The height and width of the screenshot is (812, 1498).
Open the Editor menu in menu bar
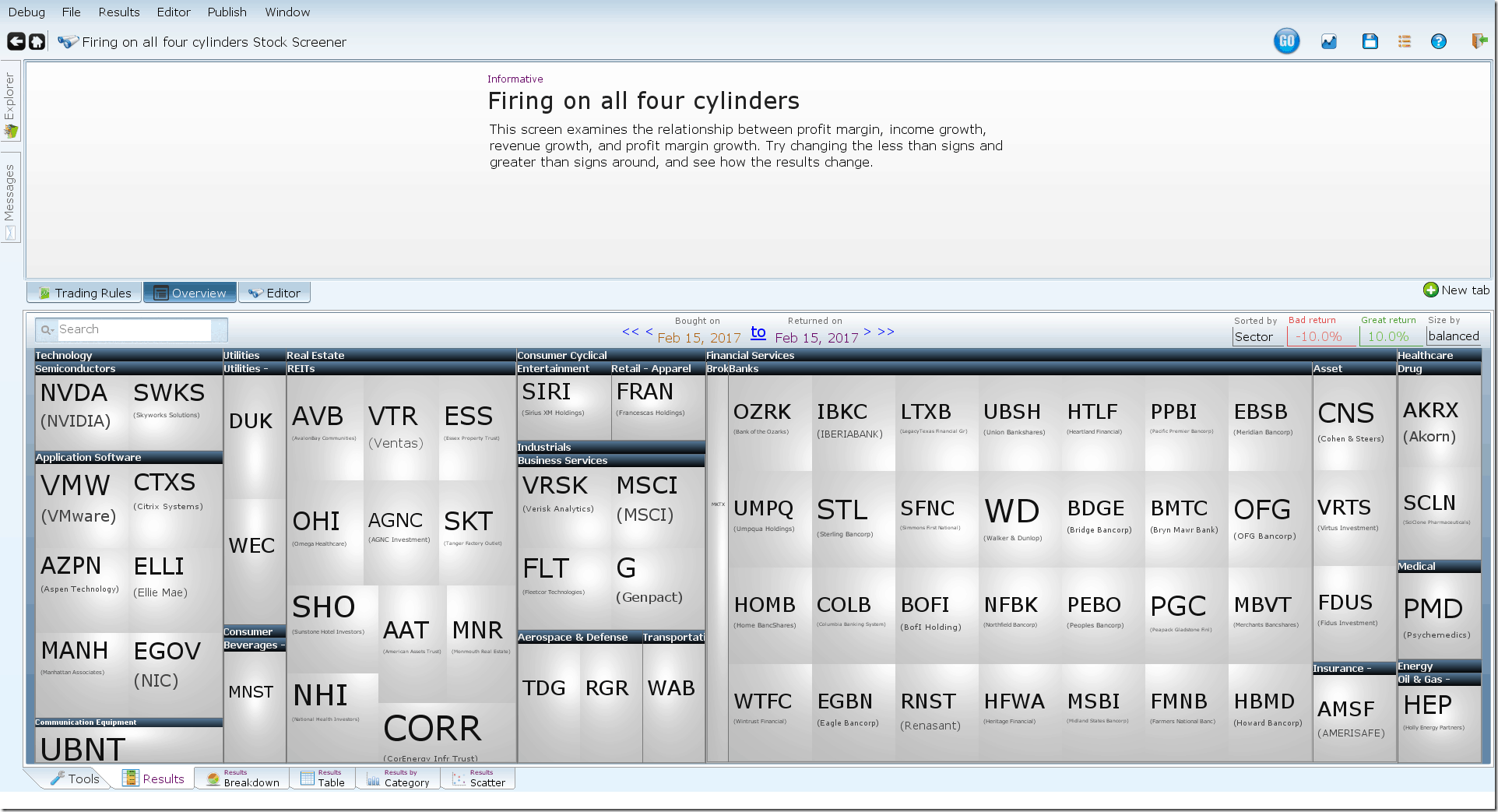tap(174, 12)
